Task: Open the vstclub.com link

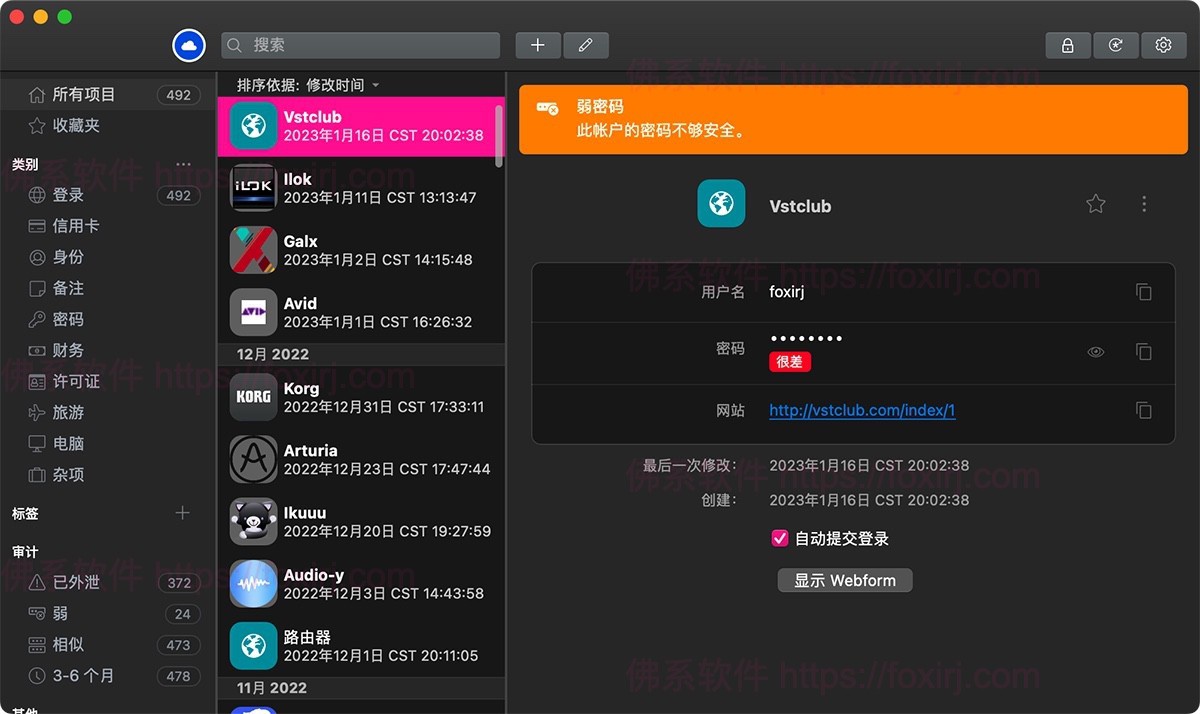Action: click(861, 410)
